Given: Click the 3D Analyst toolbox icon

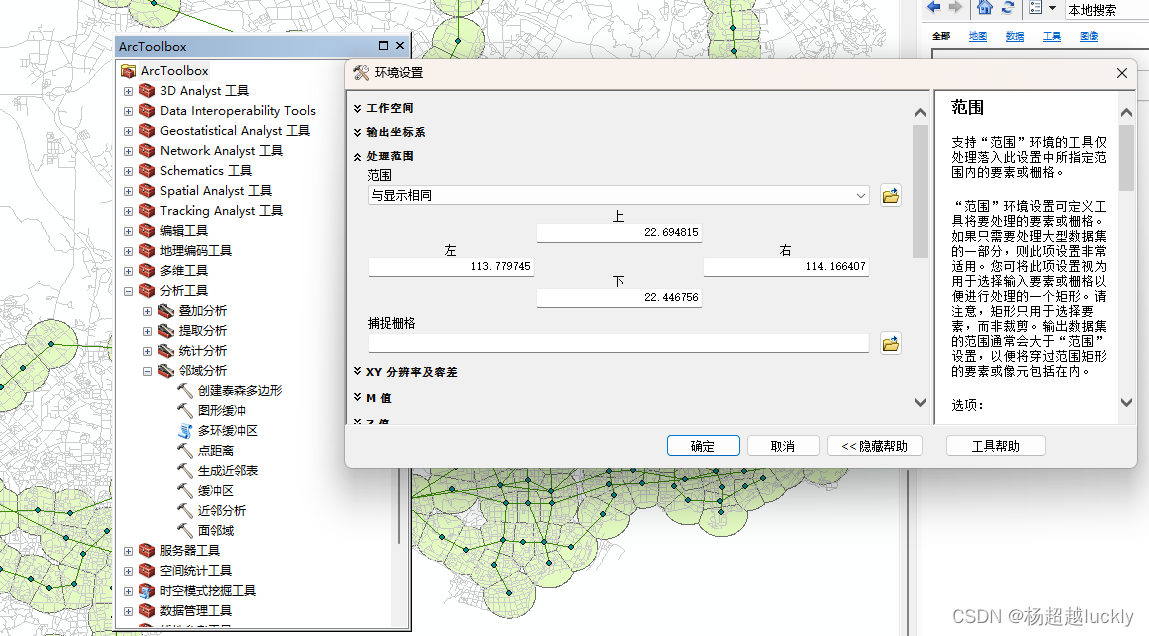Looking at the screenshot, I should [147, 91].
